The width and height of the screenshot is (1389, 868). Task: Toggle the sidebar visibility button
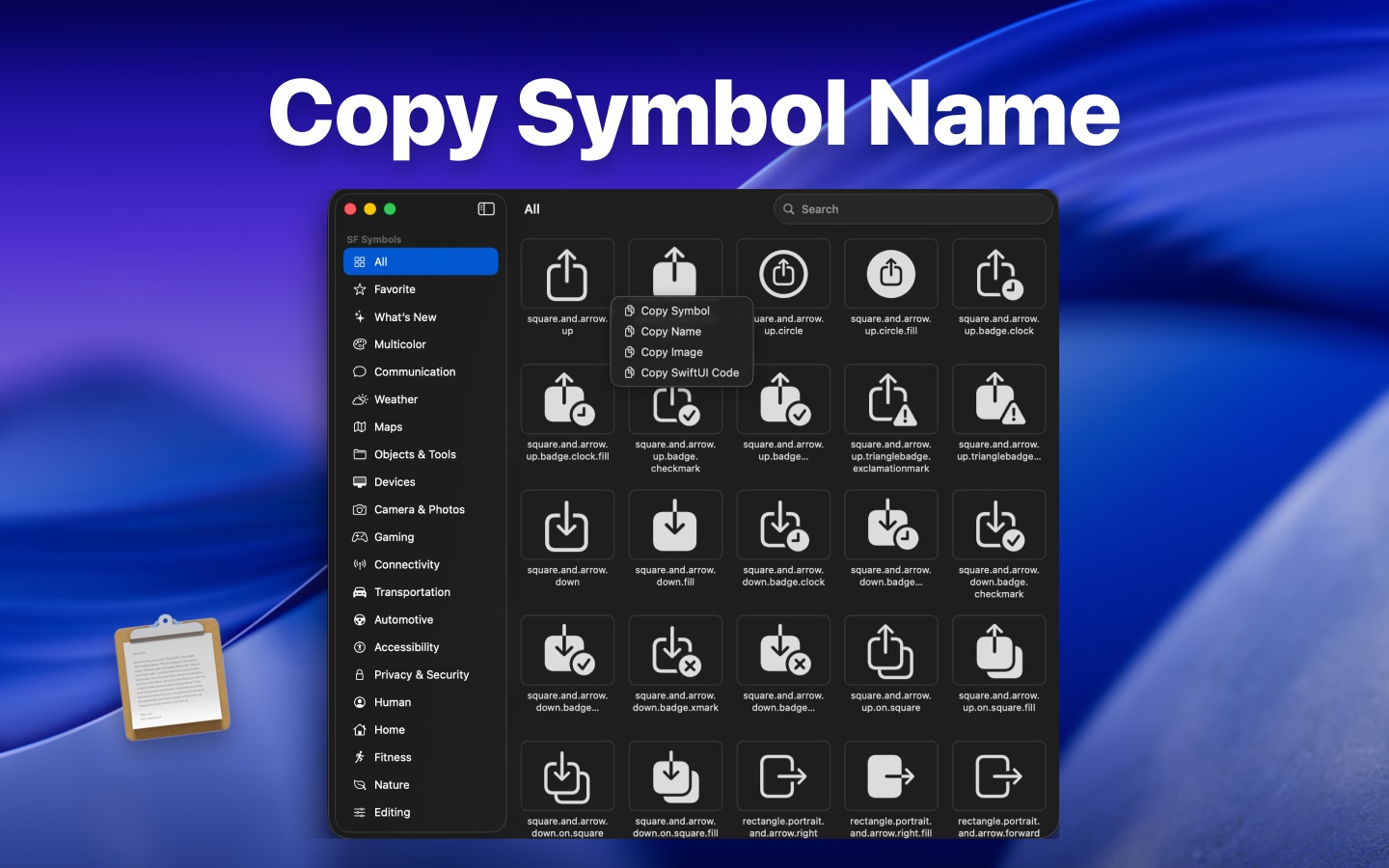[486, 208]
